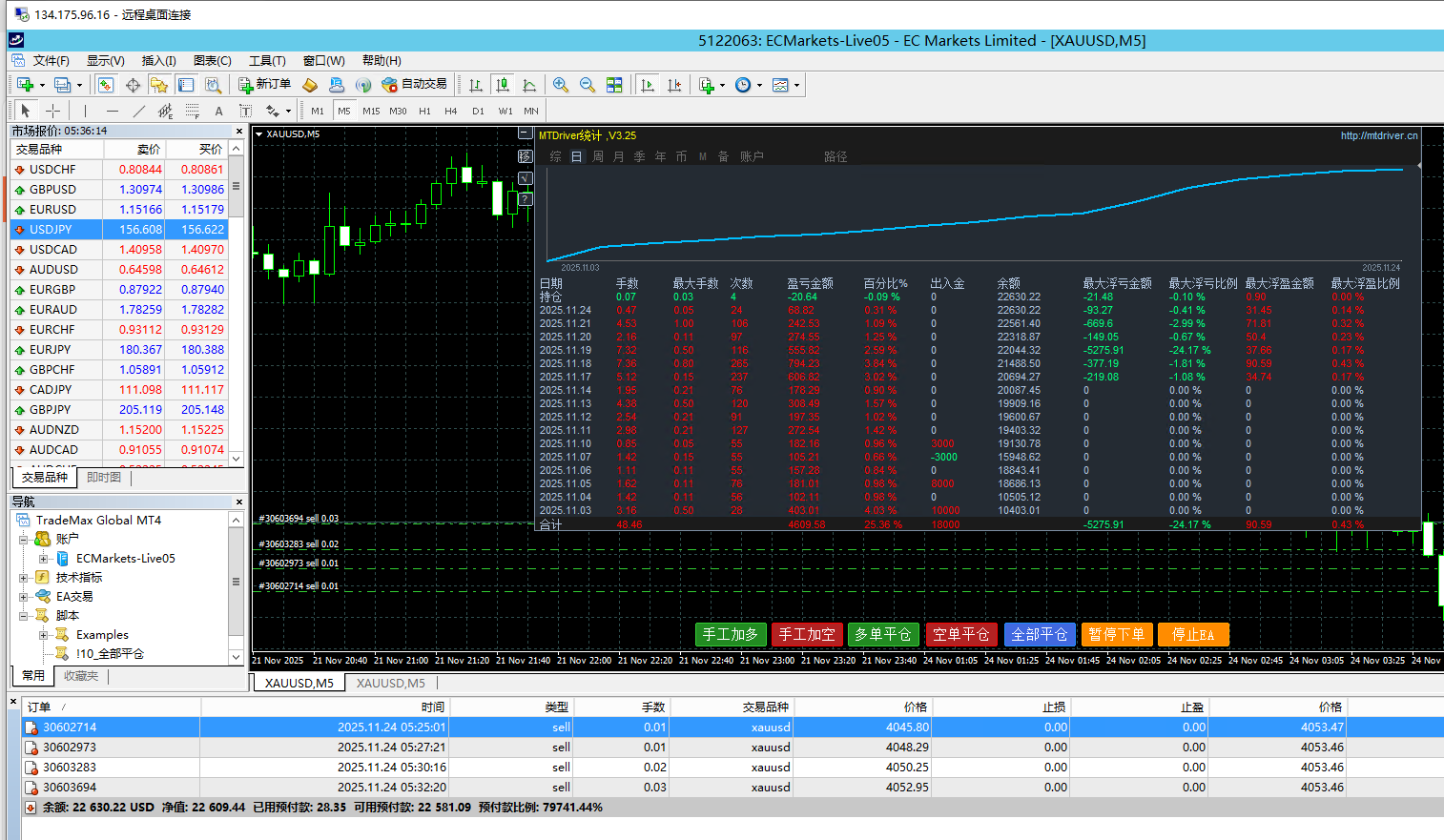Image resolution: width=1444 pixels, height=840 pixels.
Task: Zoom in on the chart
Action: click(561, 85)
